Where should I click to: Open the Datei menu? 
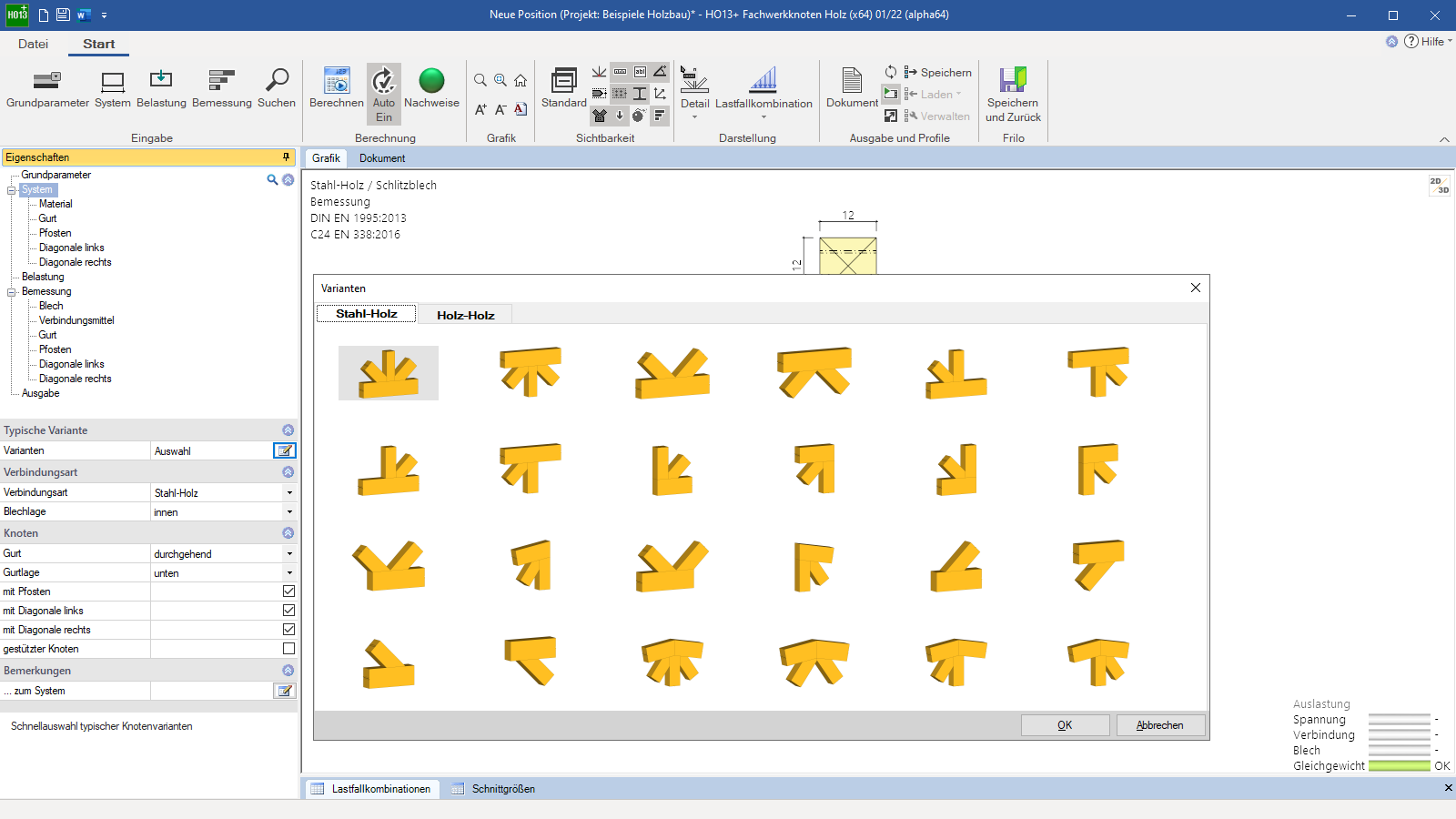coord(33,44)
